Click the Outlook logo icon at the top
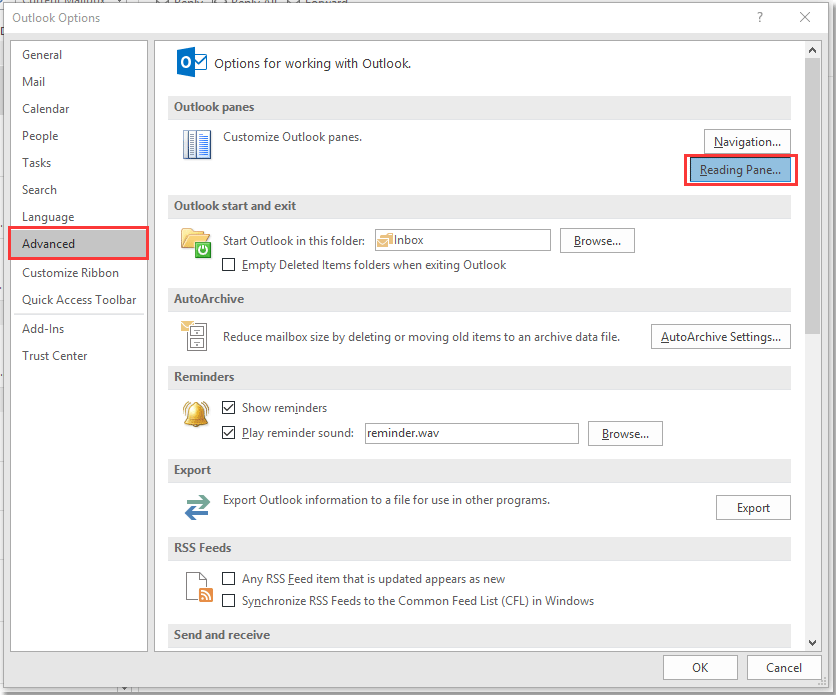Screen dimensions: 836x695 [x=191, y=62]
